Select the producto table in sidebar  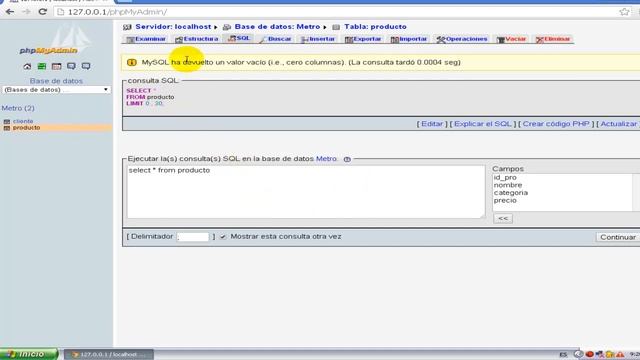pyautogui.click(x=27, y=128)
